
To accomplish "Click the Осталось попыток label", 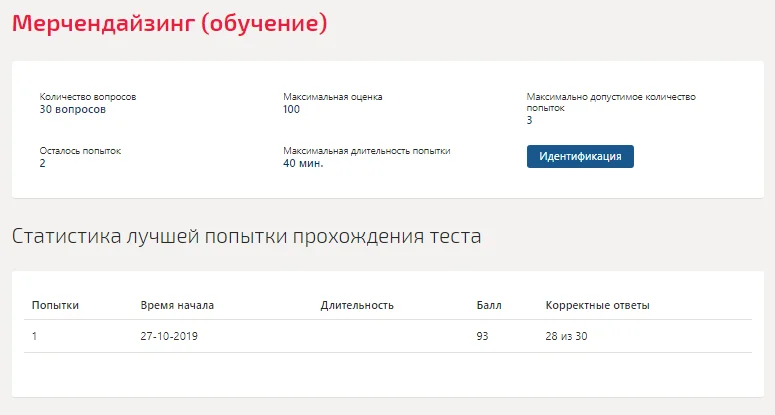I will [x=80, y=151].
